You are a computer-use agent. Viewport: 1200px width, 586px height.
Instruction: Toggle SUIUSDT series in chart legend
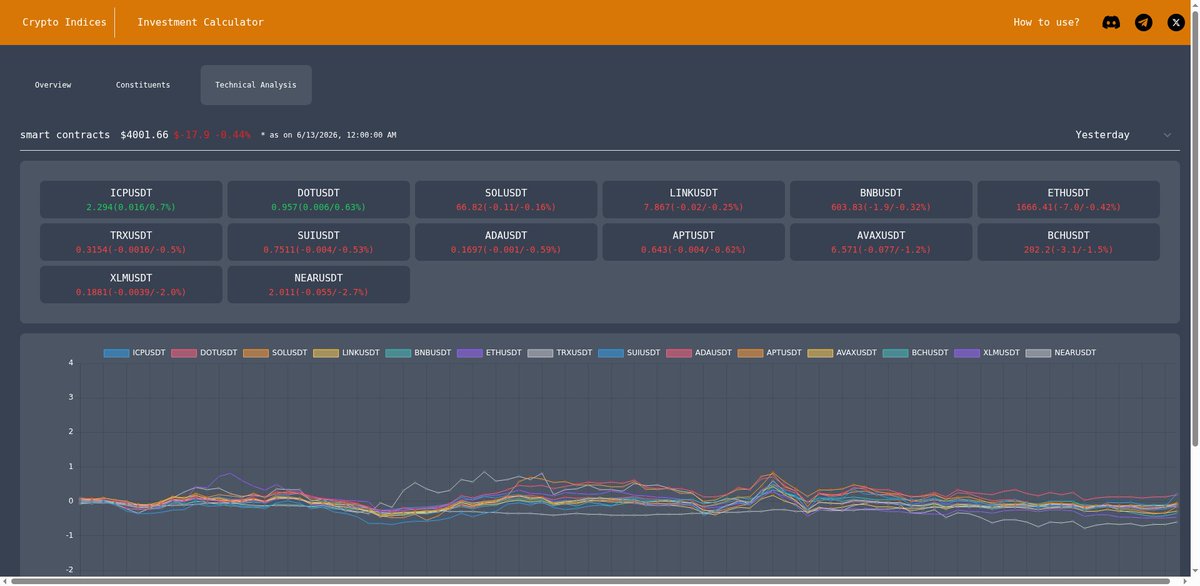pyautogui.click(x=629, y=353)
